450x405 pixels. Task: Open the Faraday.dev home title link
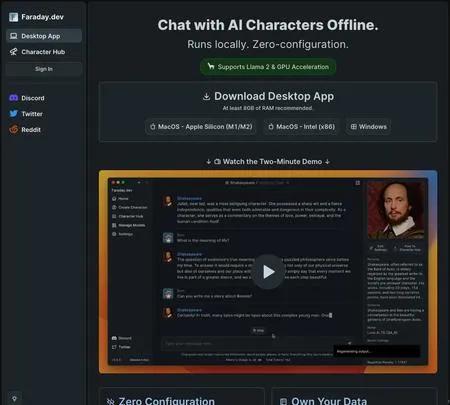point(42,17)
